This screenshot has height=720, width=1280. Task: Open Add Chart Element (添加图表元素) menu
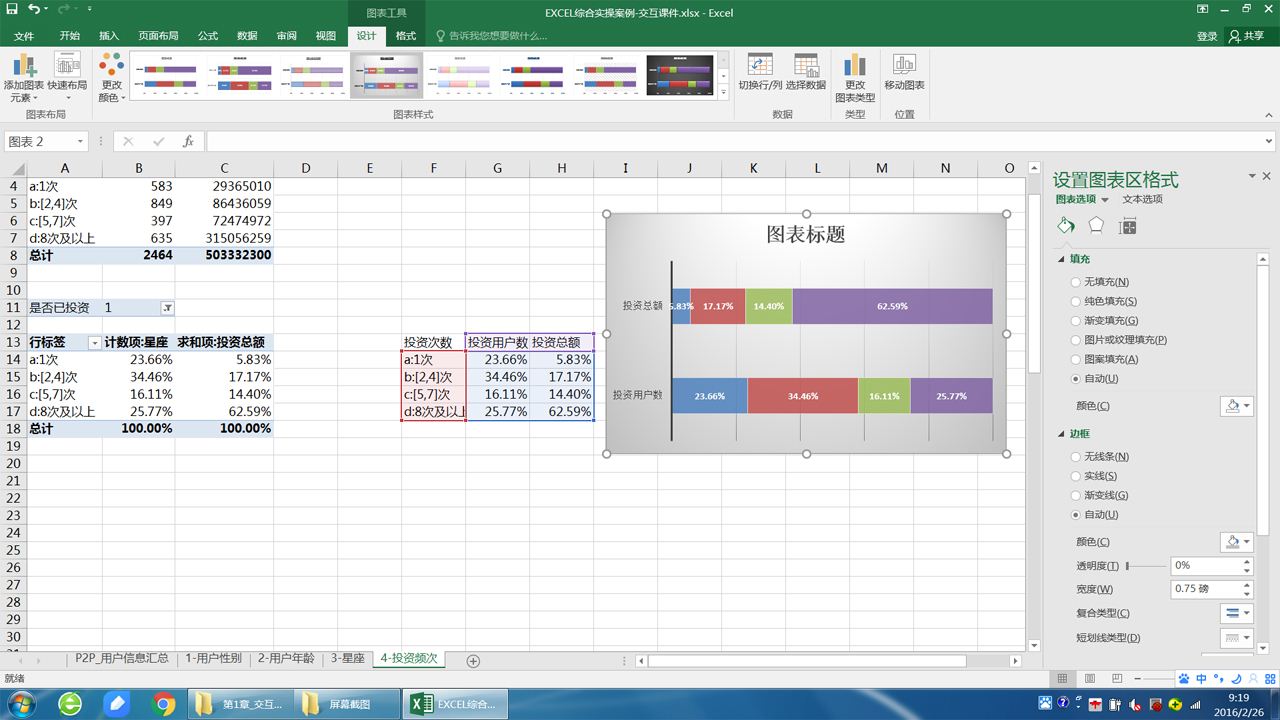(x=22, y=78)
